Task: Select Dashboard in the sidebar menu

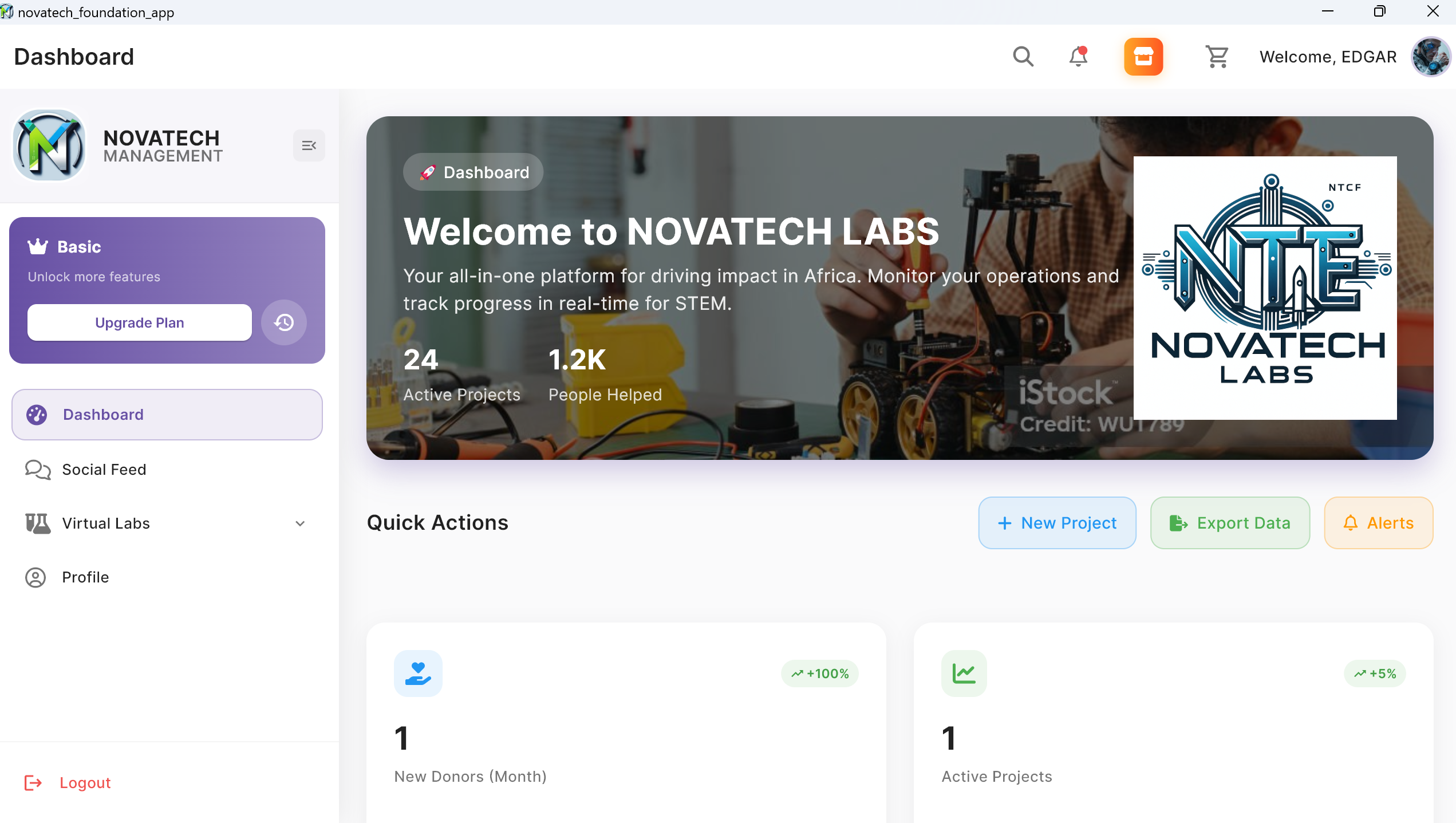Action: (x=103, y=414)
